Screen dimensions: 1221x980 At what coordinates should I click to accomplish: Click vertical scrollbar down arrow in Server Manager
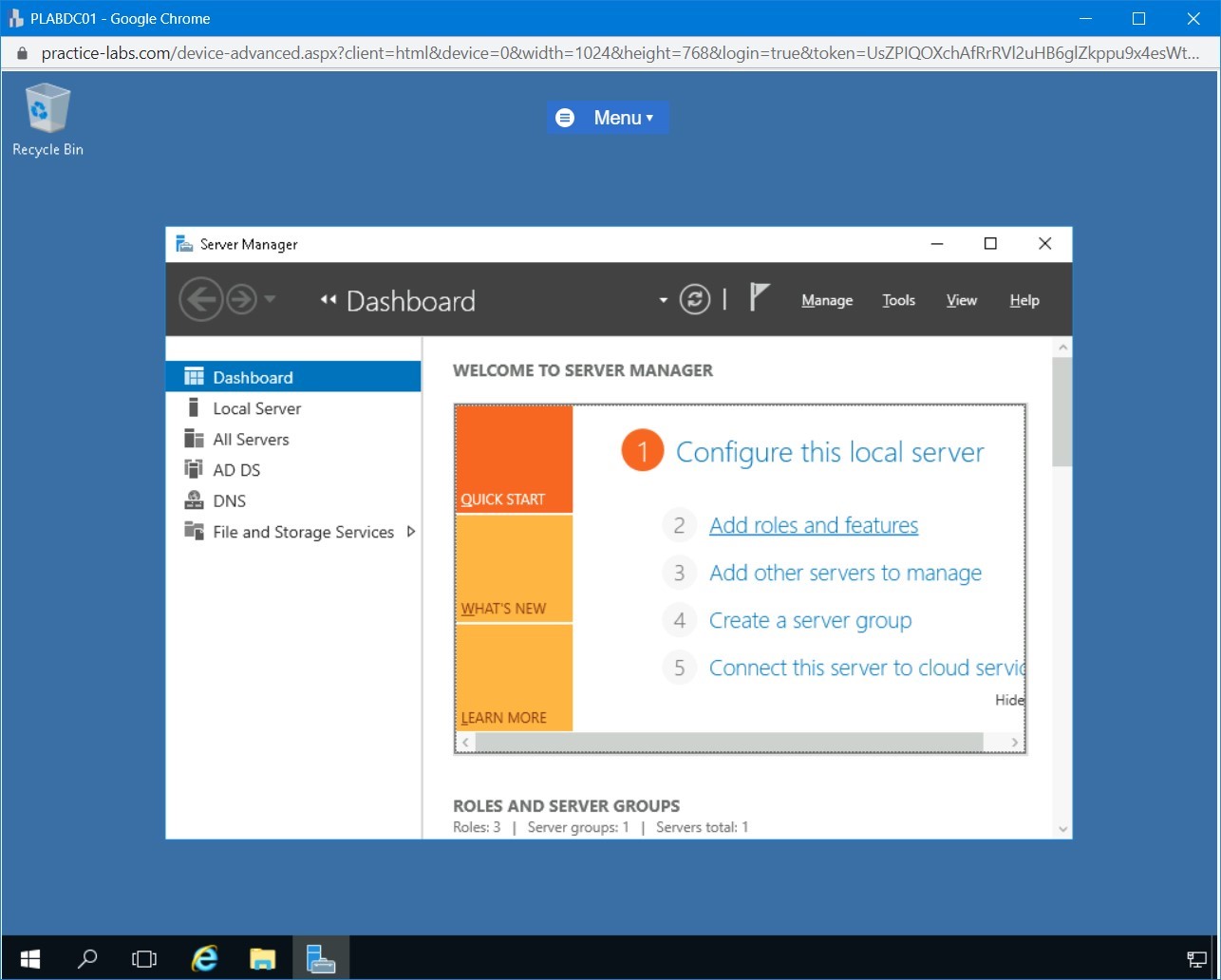tap(1062, 829)
